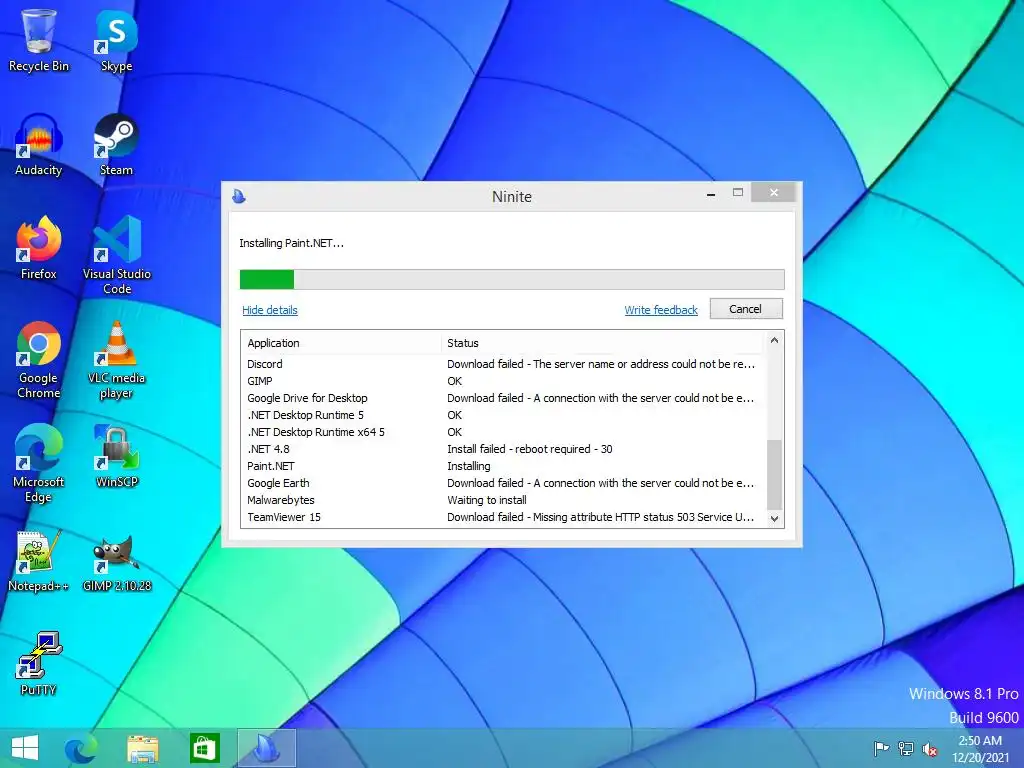Image resolution: width=1024 pixels, height=768 pixels.
Task: Click Hide details link
Action: pos(270,310)
